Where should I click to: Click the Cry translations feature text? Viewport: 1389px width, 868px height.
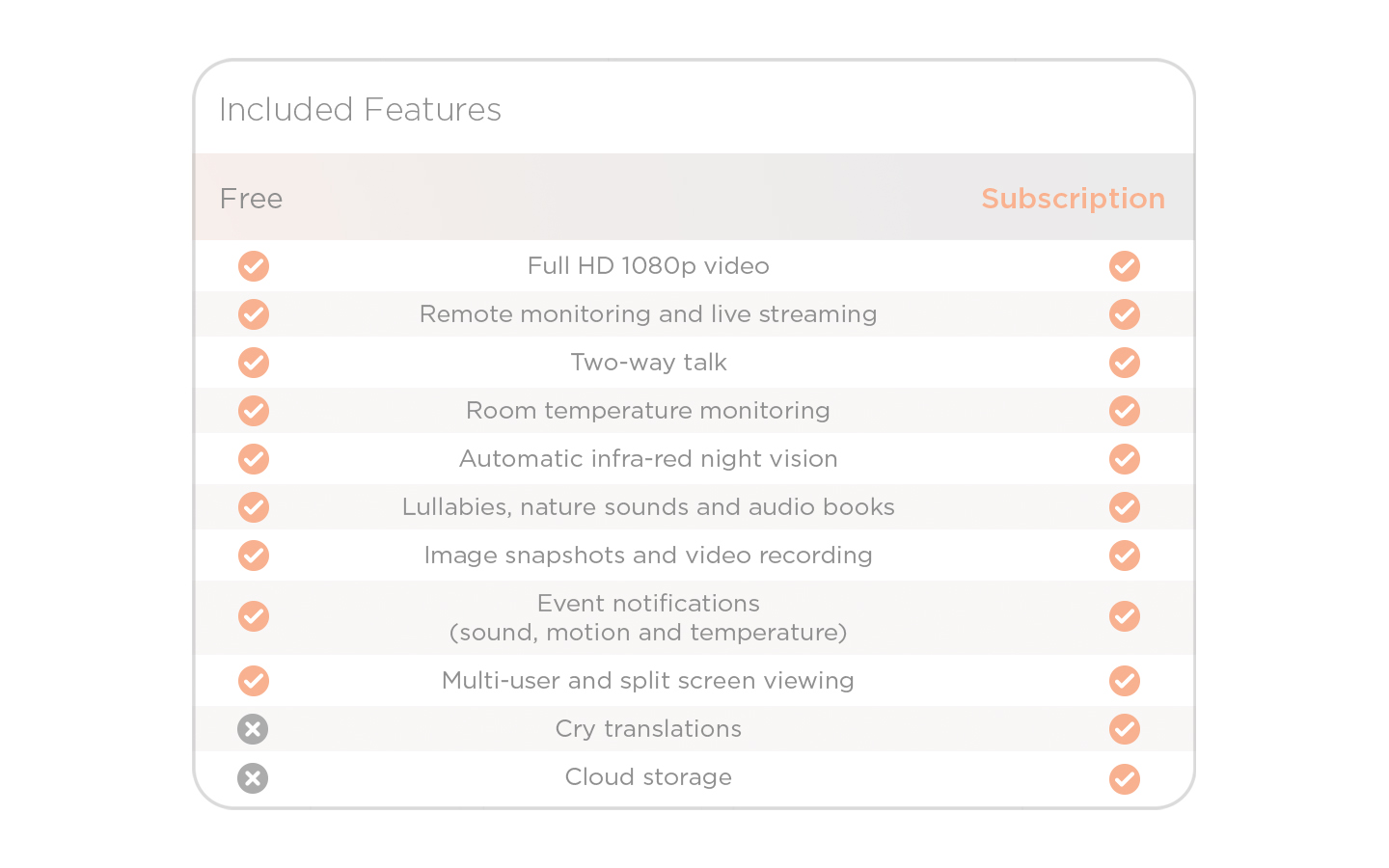coord(648,729)
